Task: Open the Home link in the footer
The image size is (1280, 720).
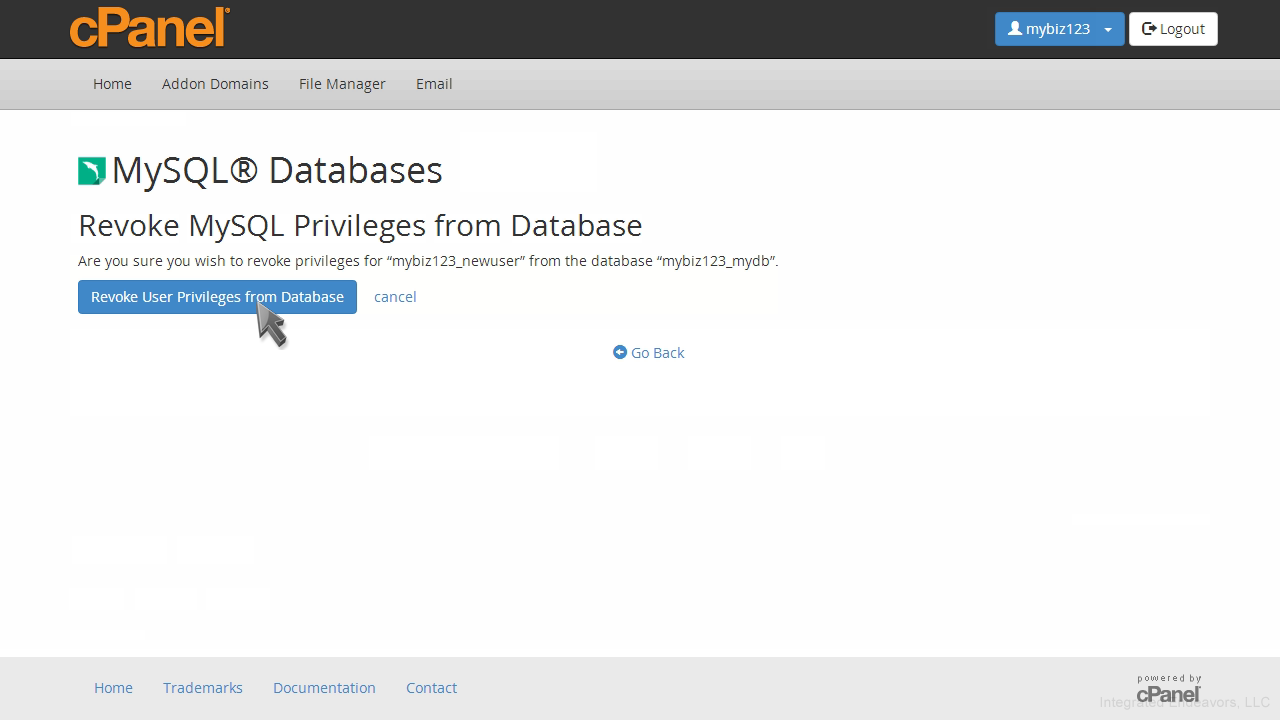Action: [113, 688]
